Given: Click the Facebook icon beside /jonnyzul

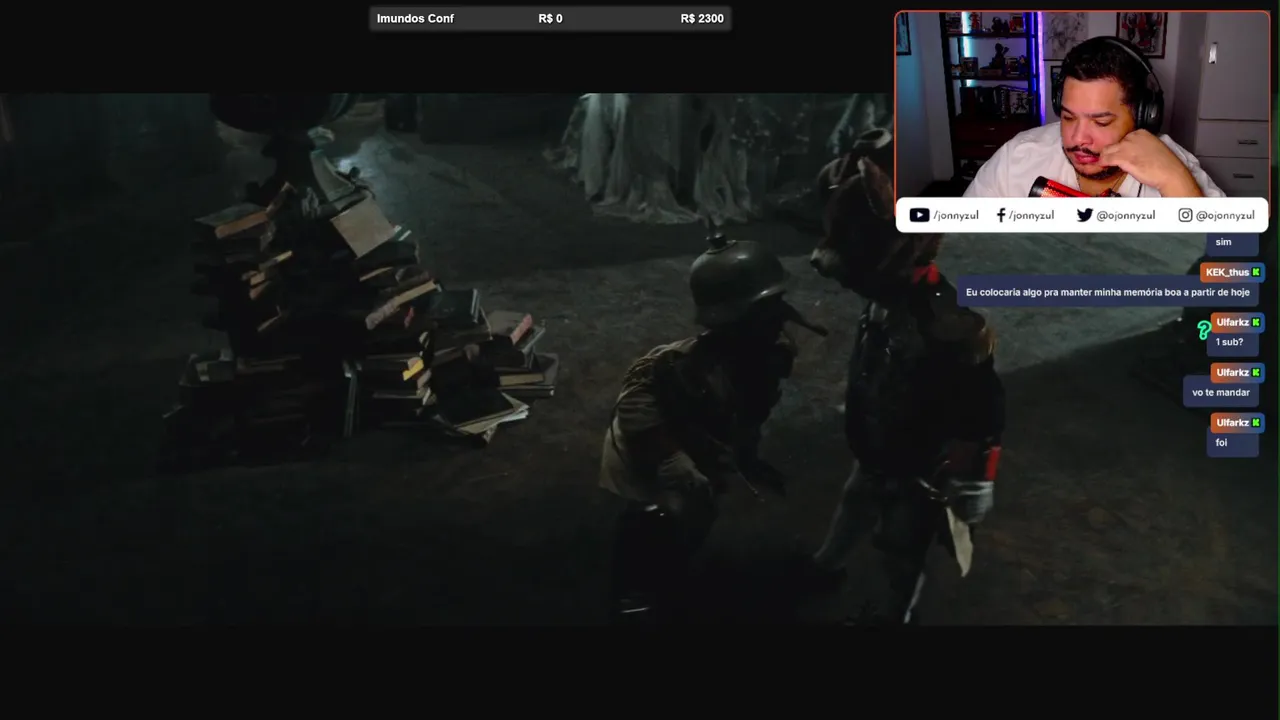Looking at the screenshot, I should [1001, 215].
